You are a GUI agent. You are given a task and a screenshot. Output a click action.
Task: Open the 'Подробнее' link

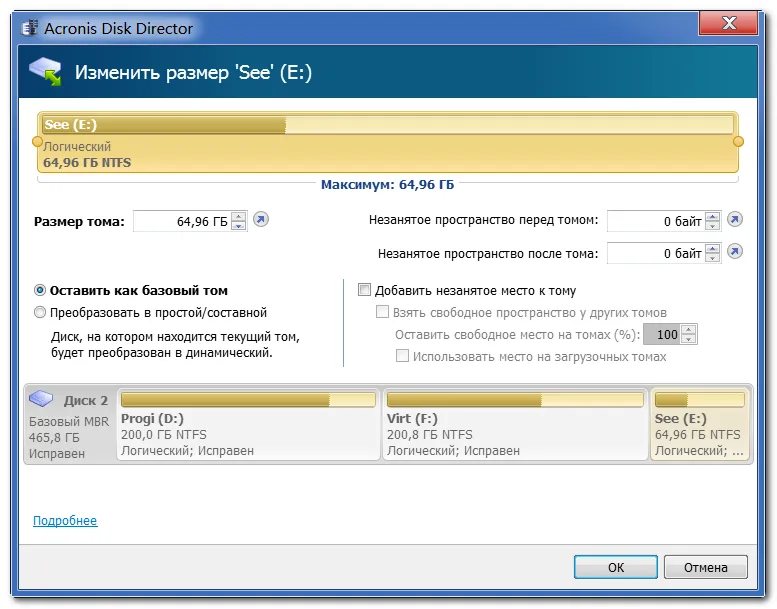click(x=65, y=520)
